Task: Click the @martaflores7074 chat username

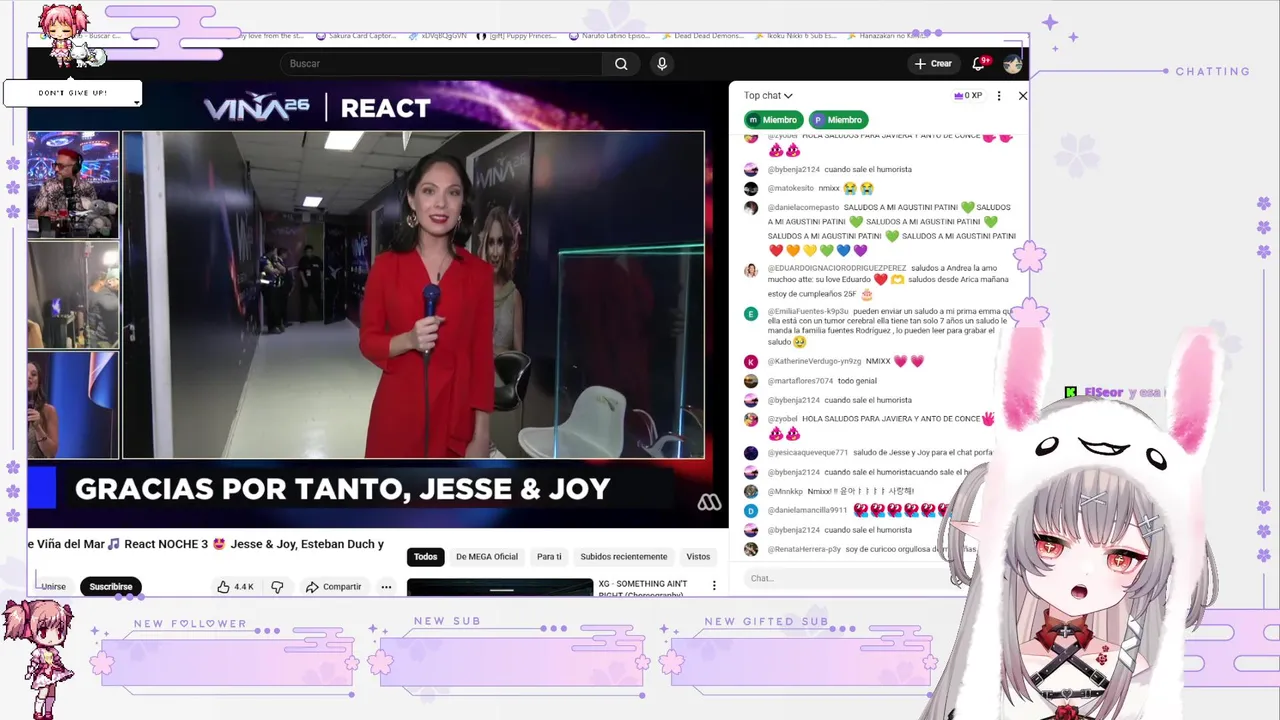Action: [x=800, y=381]
